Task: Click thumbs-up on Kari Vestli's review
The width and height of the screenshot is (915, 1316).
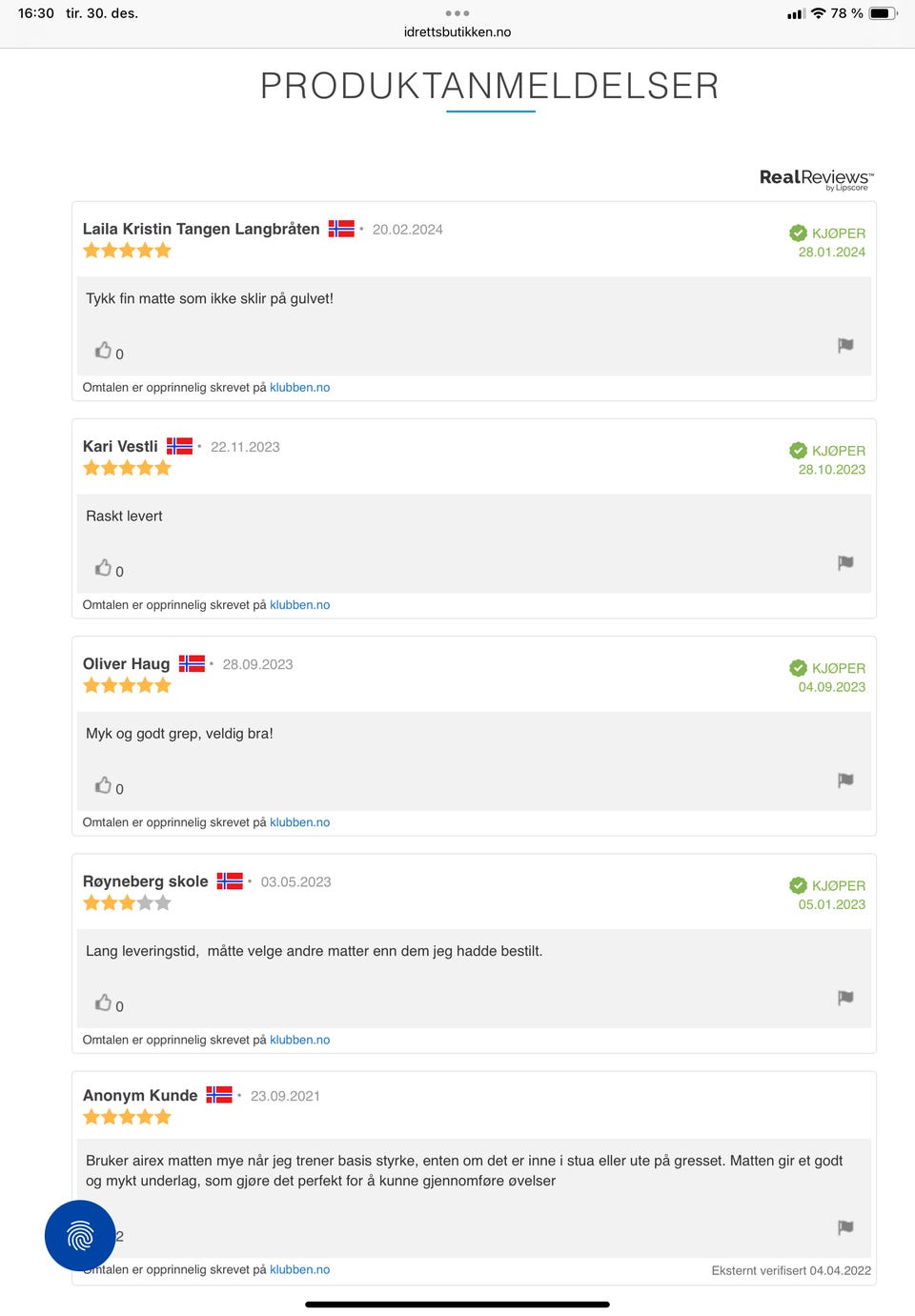Action: click(103, 568)
